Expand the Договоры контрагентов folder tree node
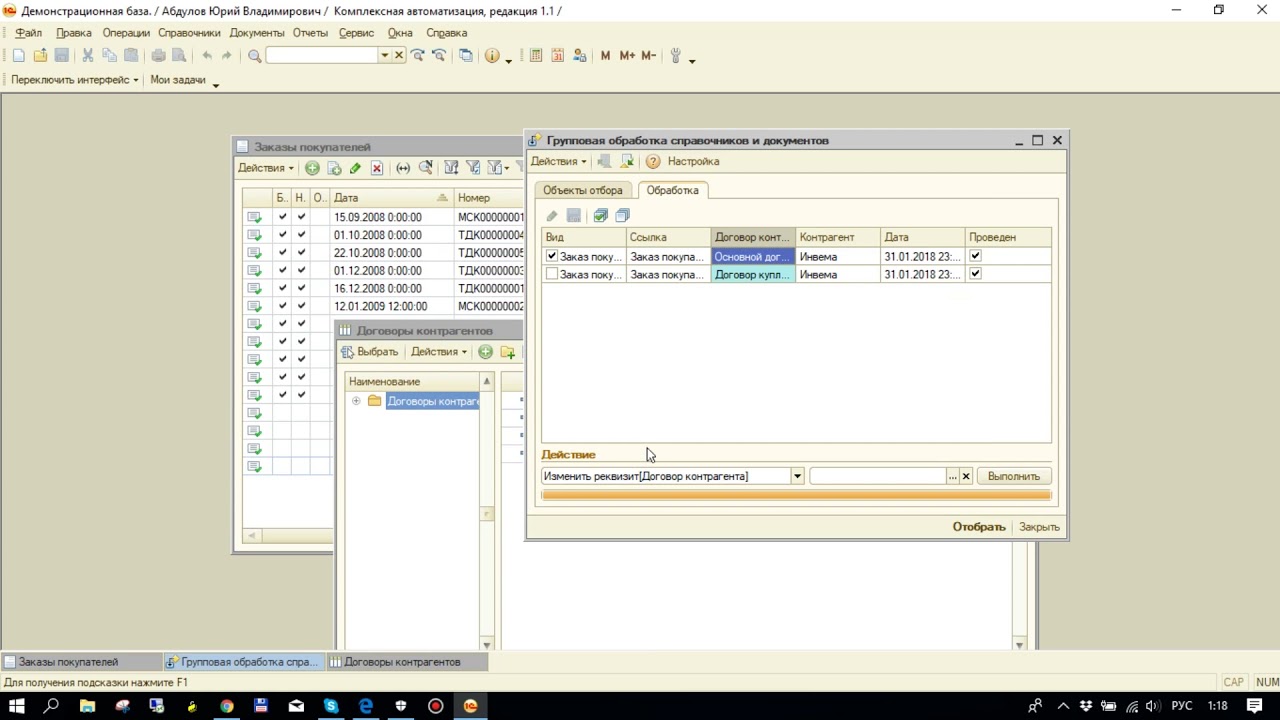The image size is (1280, 720). 356,401
